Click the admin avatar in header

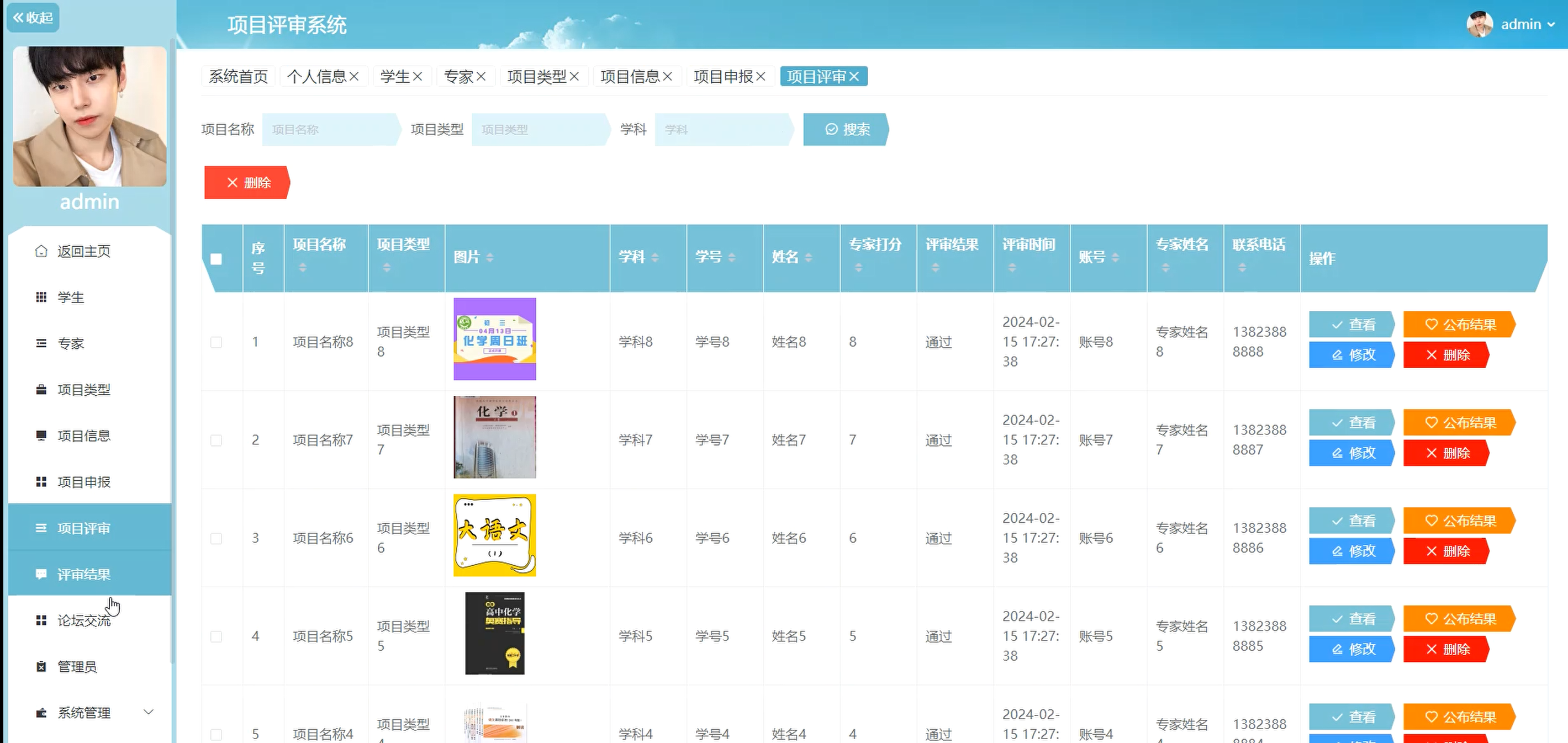point(1479,24)
